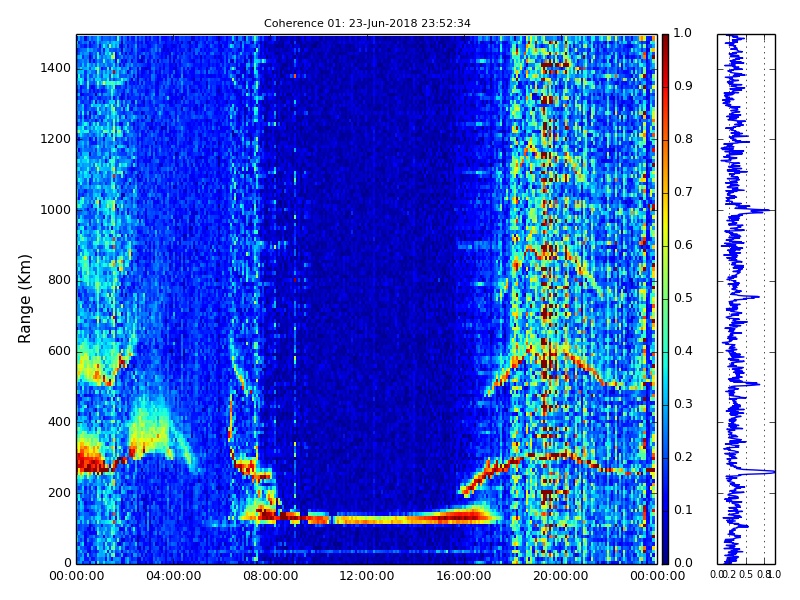This screenshot has width=800, height=600.
Task: Click the 0.6 colorbar label
Action: click(683, 245)
